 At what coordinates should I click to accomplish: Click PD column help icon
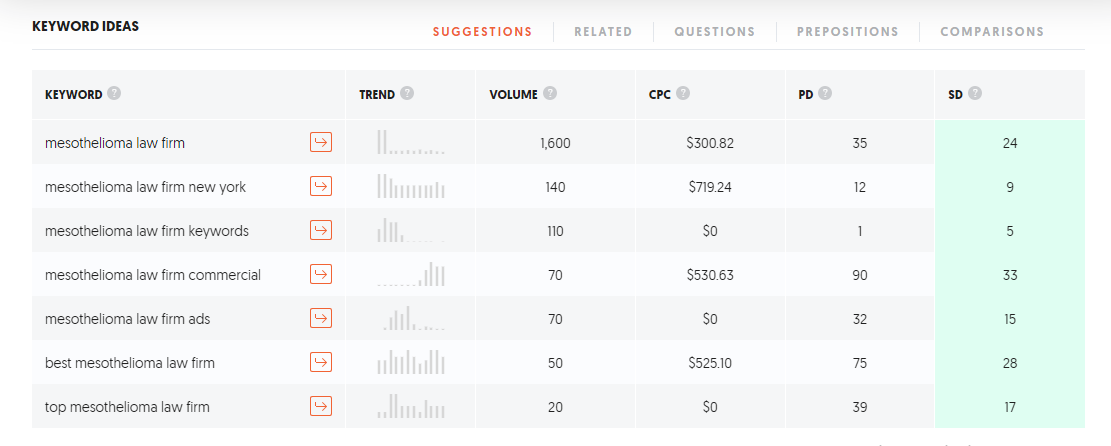826,94
